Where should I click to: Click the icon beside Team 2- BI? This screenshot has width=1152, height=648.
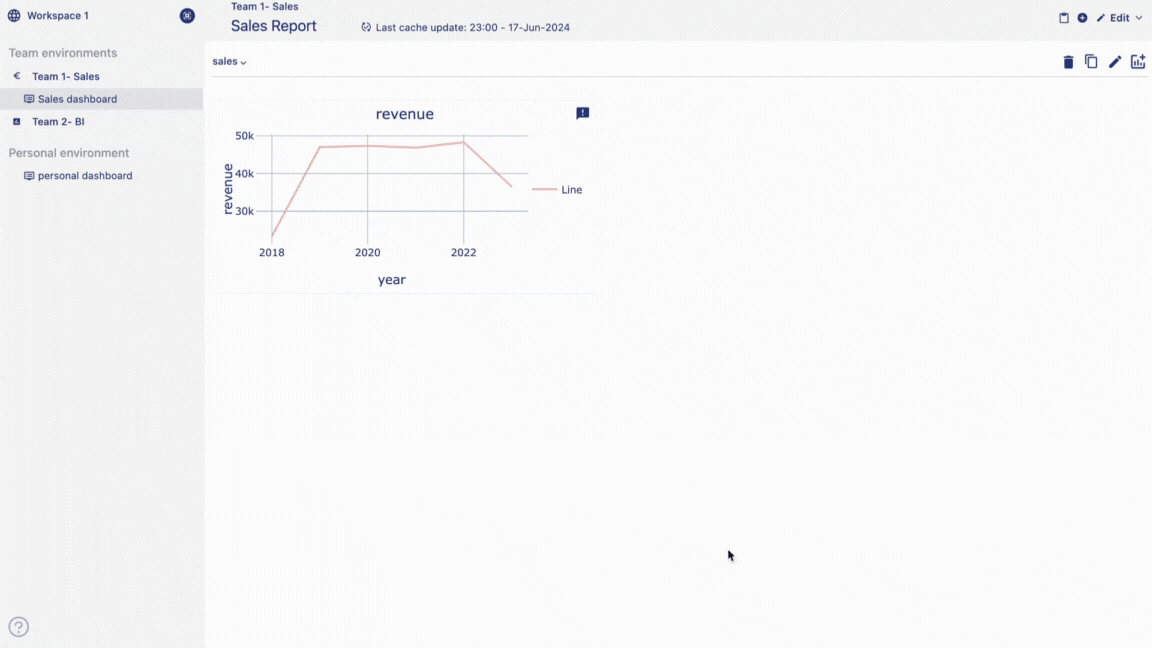[17, 122]
